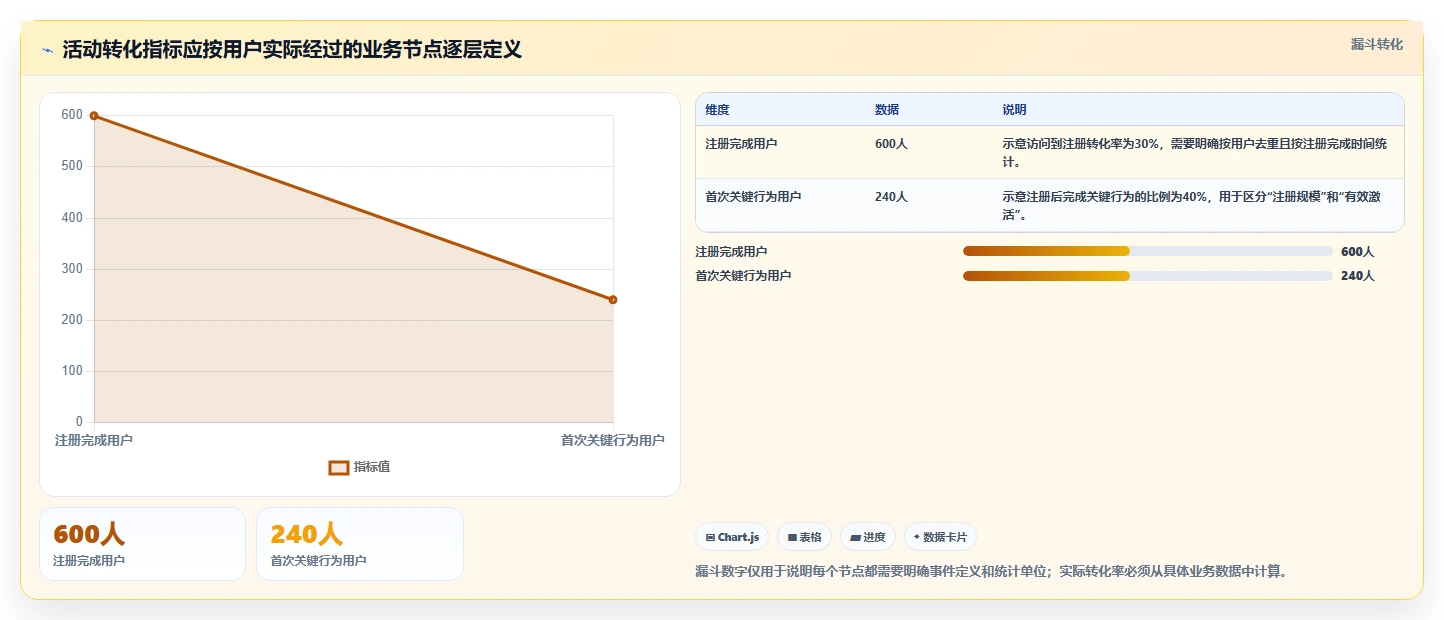Select the 240人 首次关键行为用户 data card
Image resolution: width=1444 pixels, height=620 pixels.
tap(360, 544)
